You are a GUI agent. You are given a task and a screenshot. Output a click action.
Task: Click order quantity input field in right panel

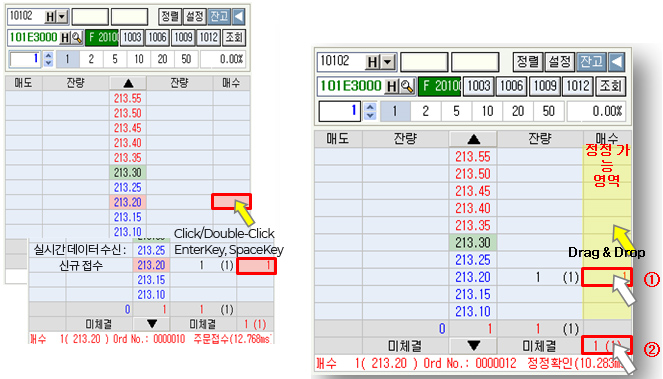[340, 111]
